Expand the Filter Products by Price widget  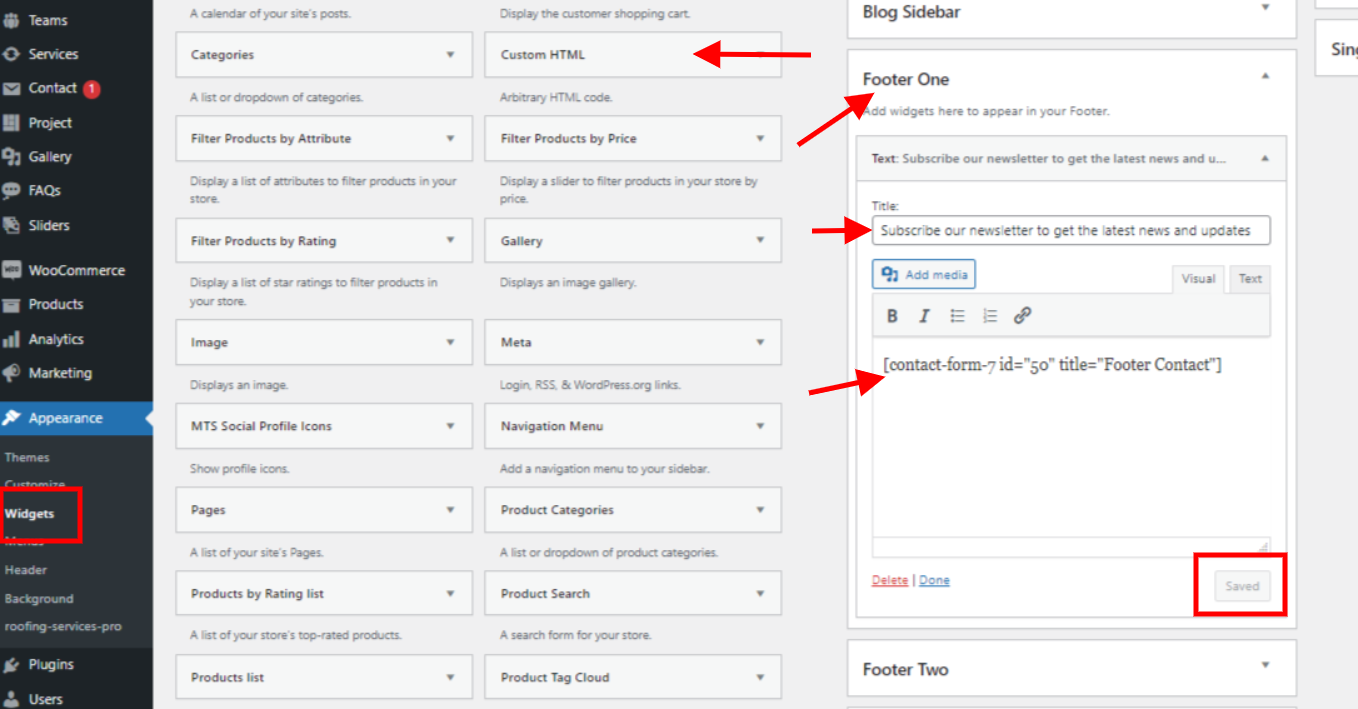760,139
